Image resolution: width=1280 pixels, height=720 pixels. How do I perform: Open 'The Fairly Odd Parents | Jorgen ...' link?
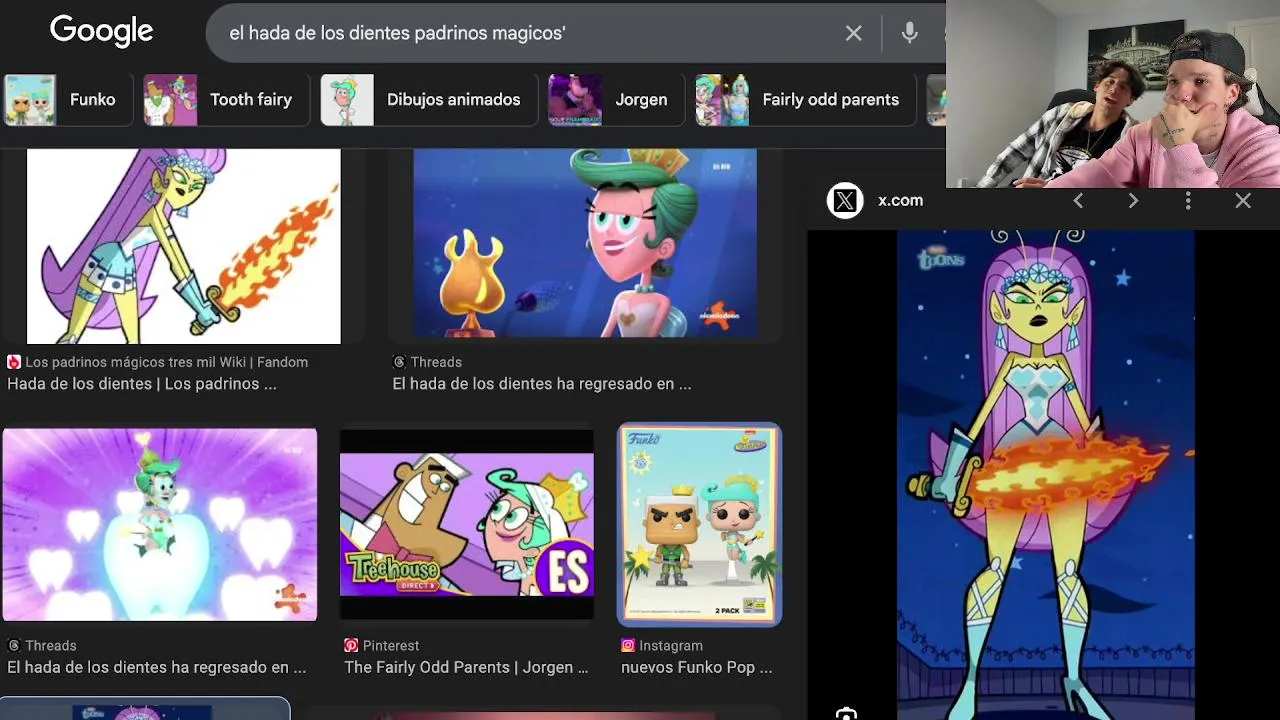[466, 667]
